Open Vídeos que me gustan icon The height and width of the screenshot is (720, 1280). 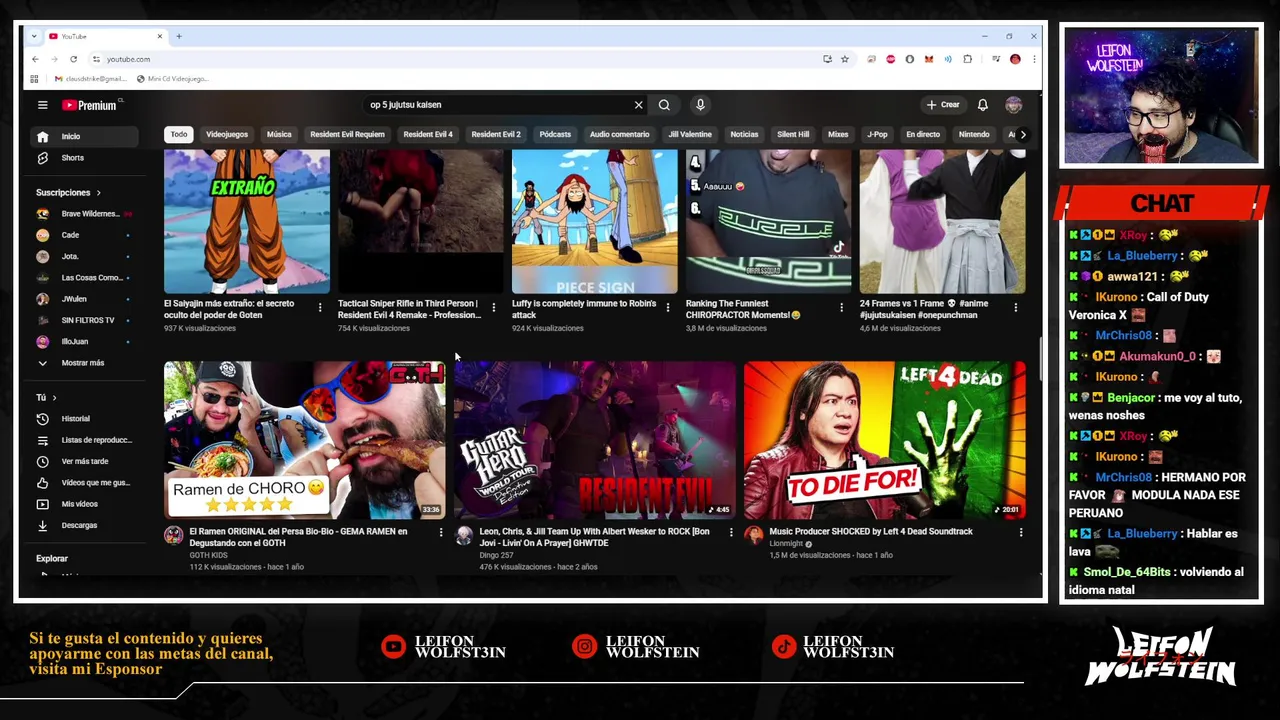42,483
